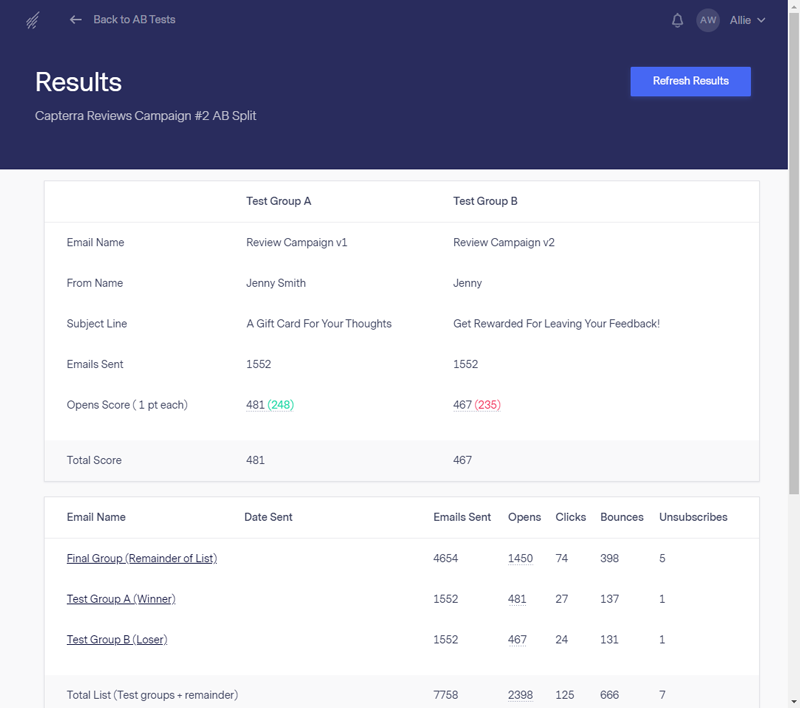This screenshot has width=800, height=708.
Task: Click the back arrow icon
Action: pos(76,20)
